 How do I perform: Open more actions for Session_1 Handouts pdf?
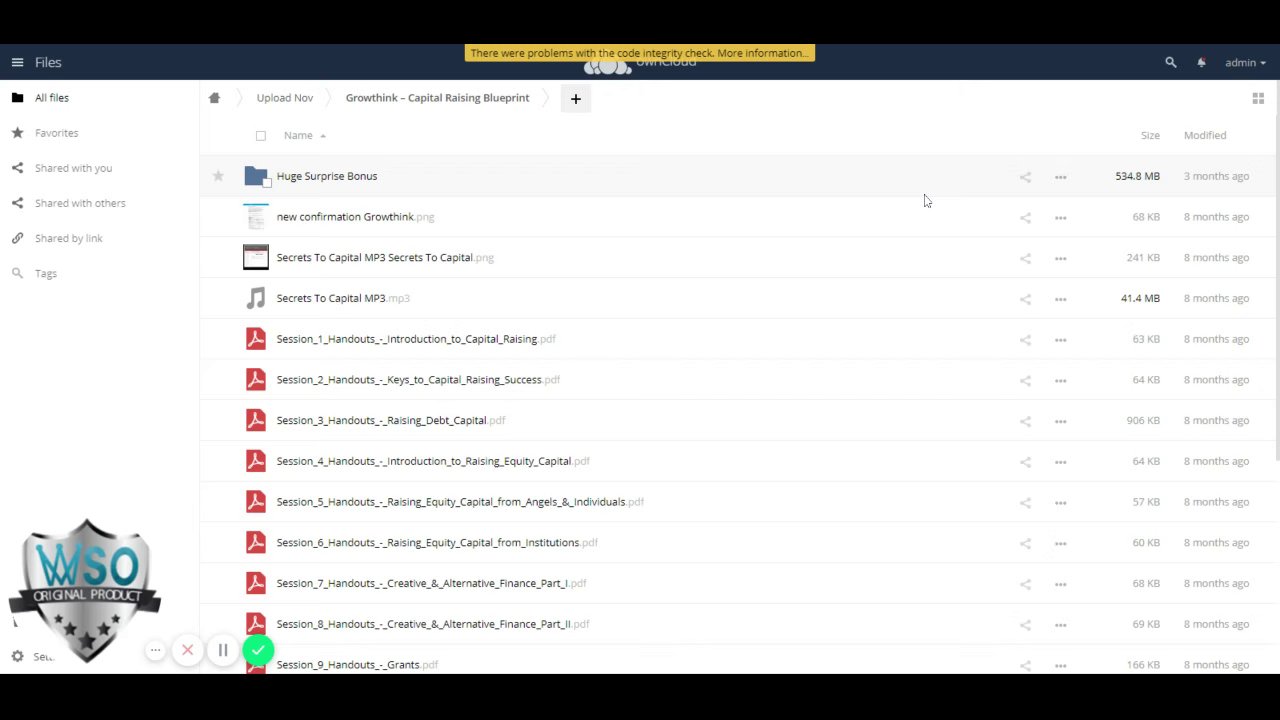tap(1060, 340)
